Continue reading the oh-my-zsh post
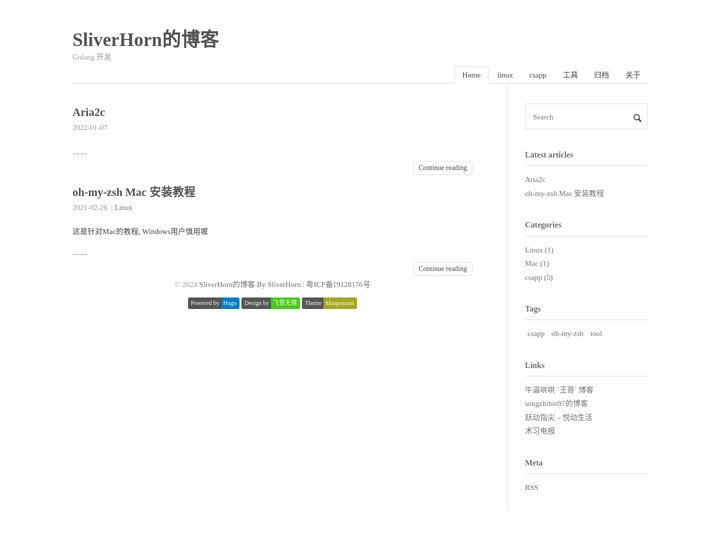Image resolution: width=720 pixels, height=540 pixels. pyautogui.click(x=442, y=269)
